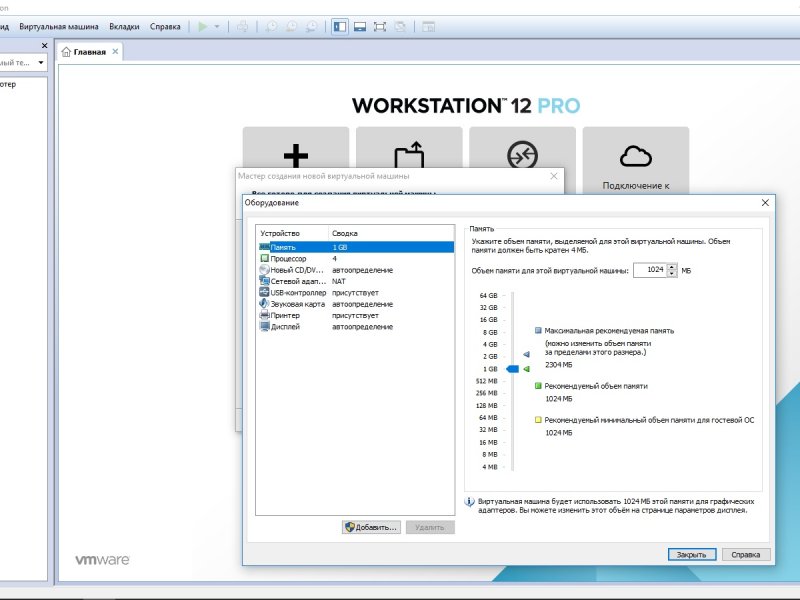The height and width of the screenshot is (600, 800).
Task: Expand the library search filter dropdown
Action: click(41, 62)
